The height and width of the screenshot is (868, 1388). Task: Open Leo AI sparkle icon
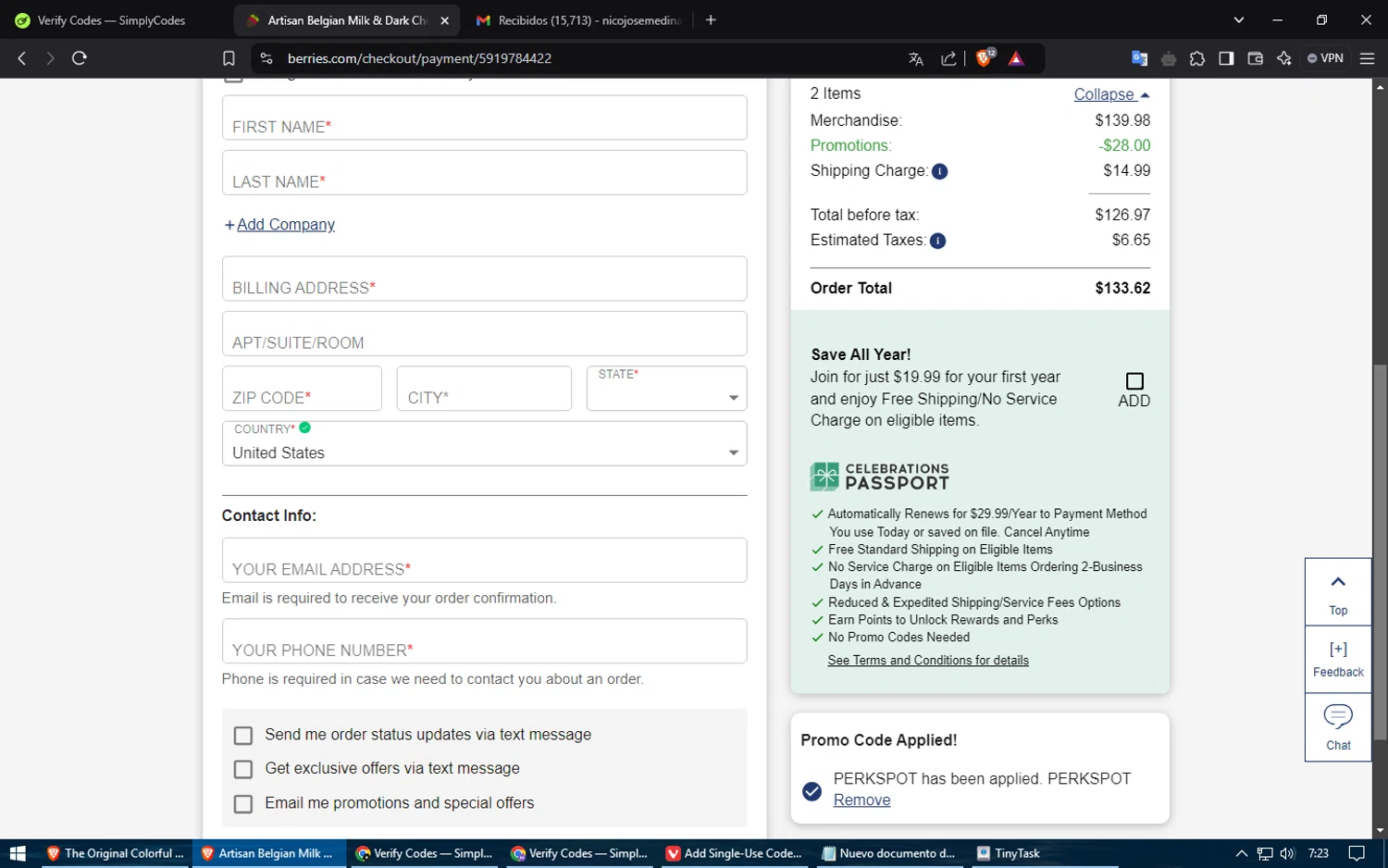pos(1283,58)
